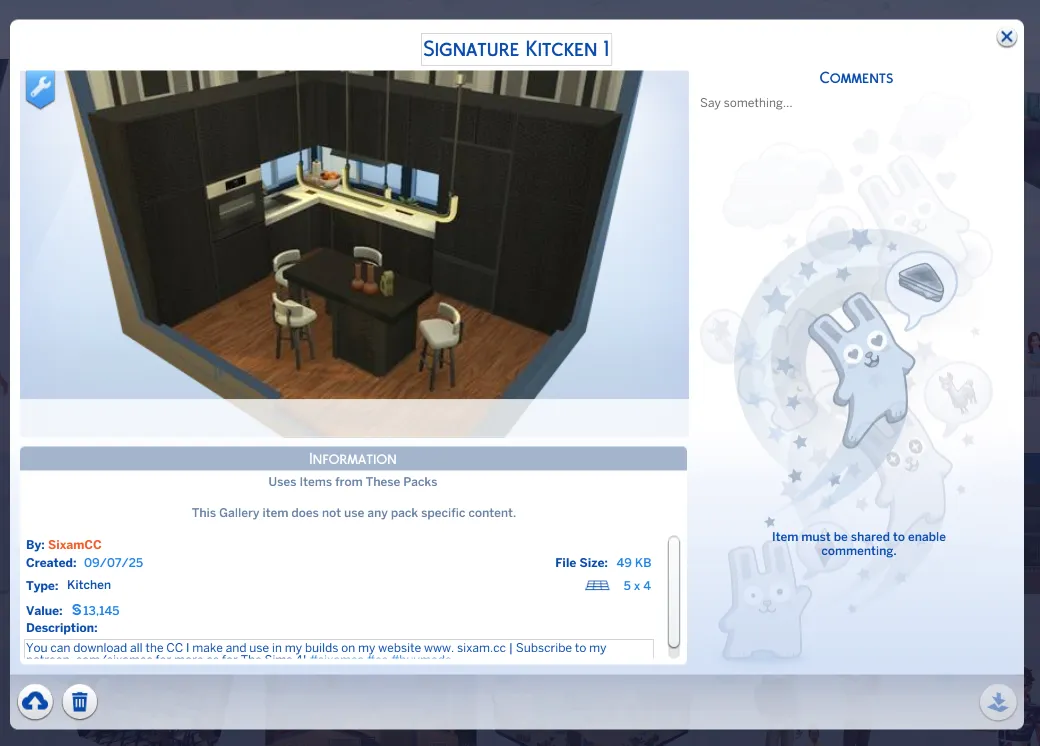Click the download arrow icon at bottom right
Viewport: 1040px width, 746px height.
point(997,702)
